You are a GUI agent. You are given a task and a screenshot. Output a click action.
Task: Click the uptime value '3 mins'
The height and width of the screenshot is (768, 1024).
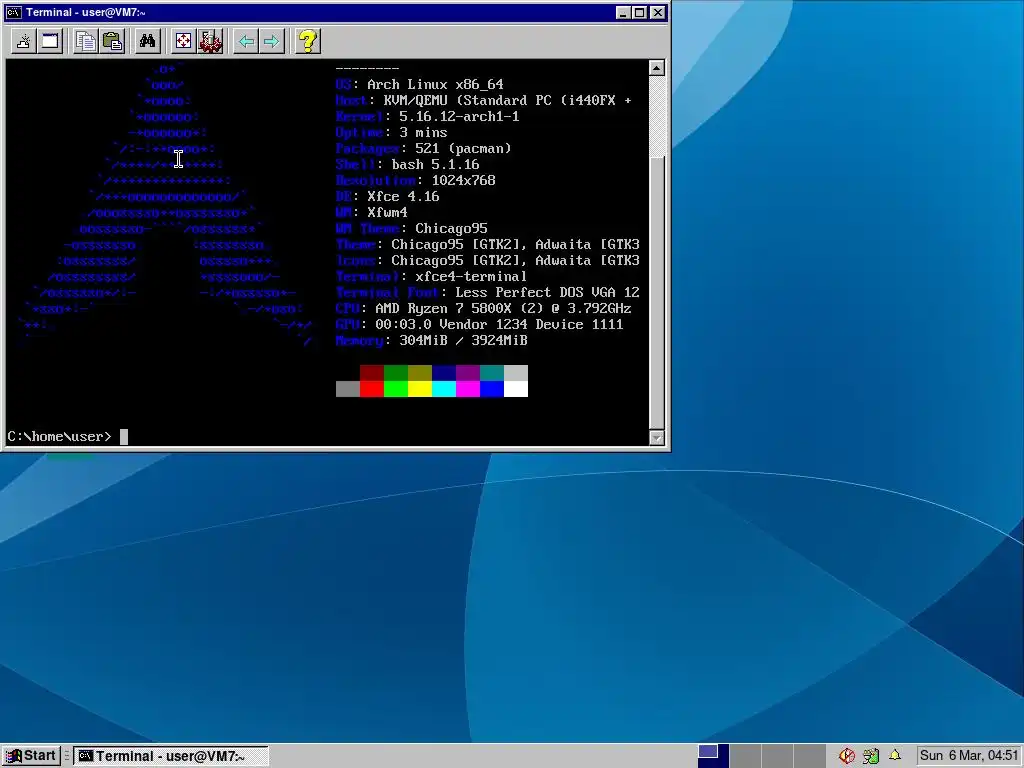(x=423, y=133)
